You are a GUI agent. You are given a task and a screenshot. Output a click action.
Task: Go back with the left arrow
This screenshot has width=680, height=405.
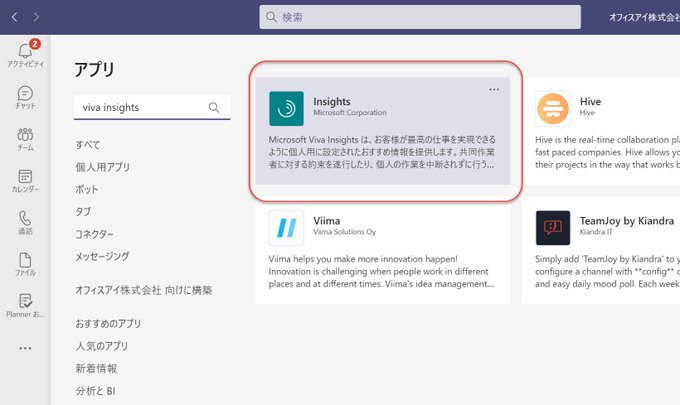tap(15, 17)
